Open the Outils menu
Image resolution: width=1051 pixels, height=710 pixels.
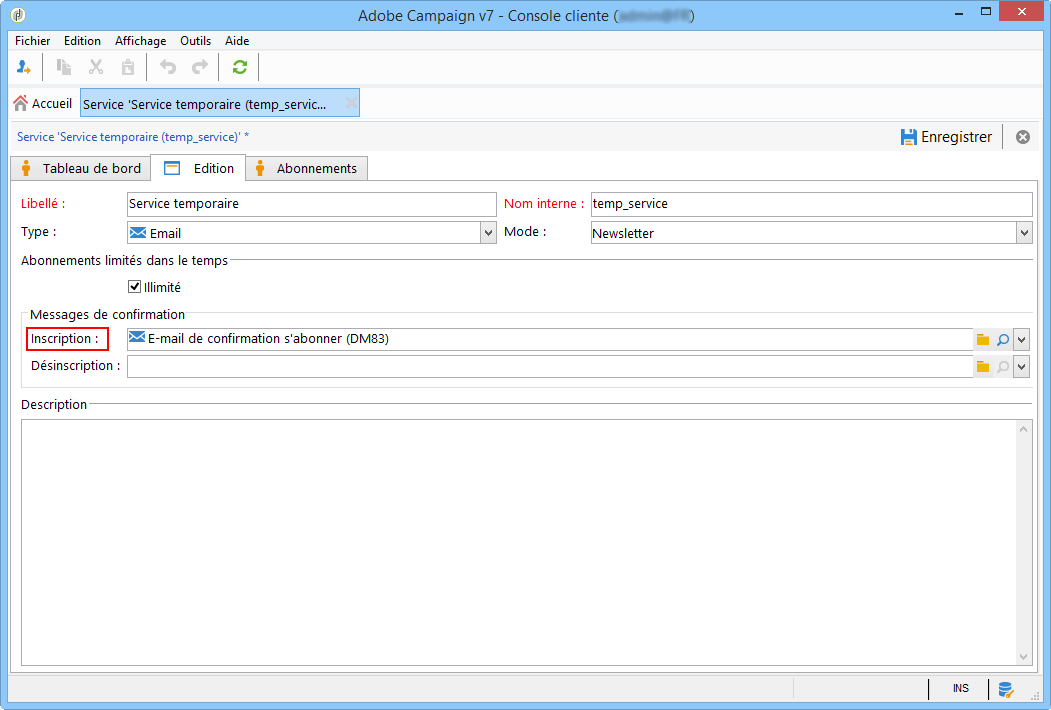click(195, 41)
